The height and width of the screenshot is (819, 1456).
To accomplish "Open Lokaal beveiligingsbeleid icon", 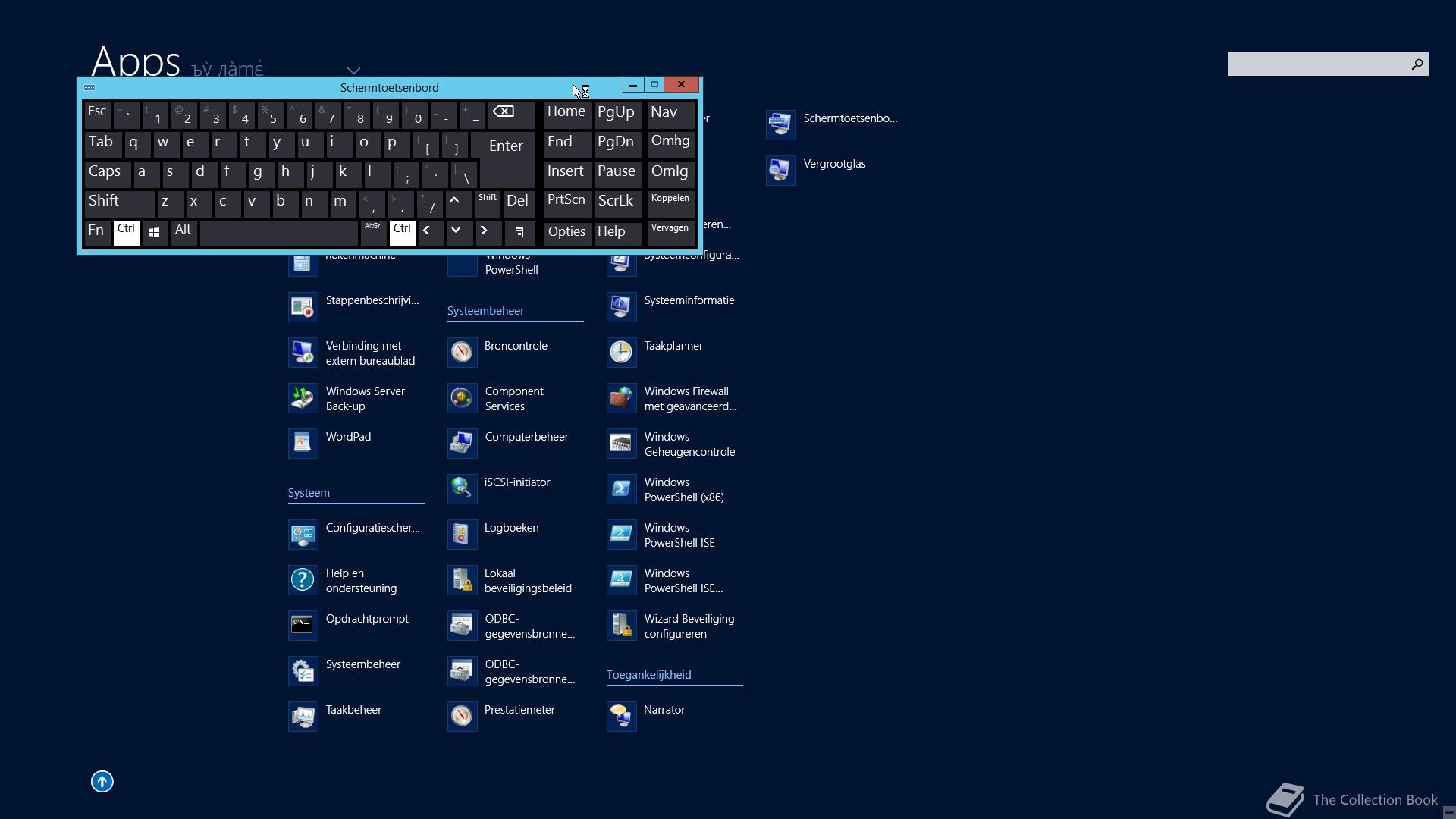I will [x=462, y=579].
